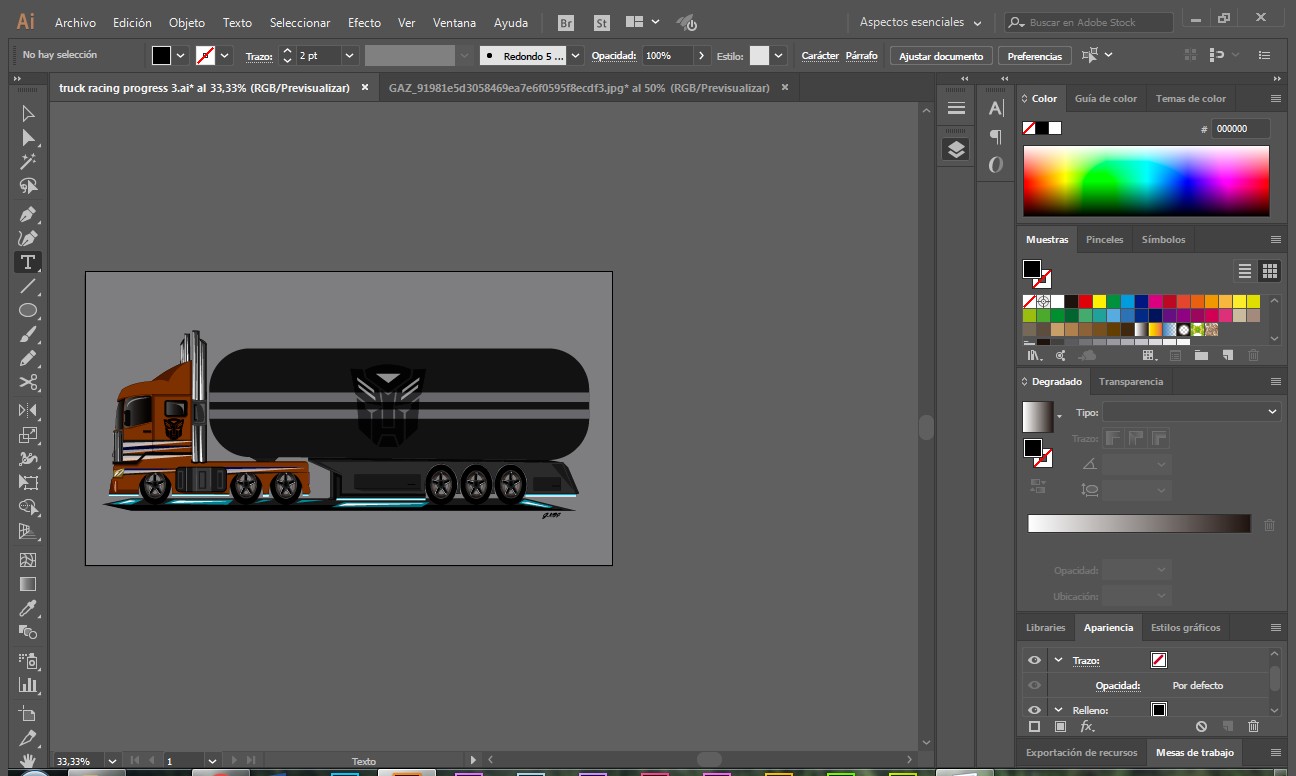This screenshot has width=1296, height=776.
Task: Select the Type tool
Action: point(28,262)
